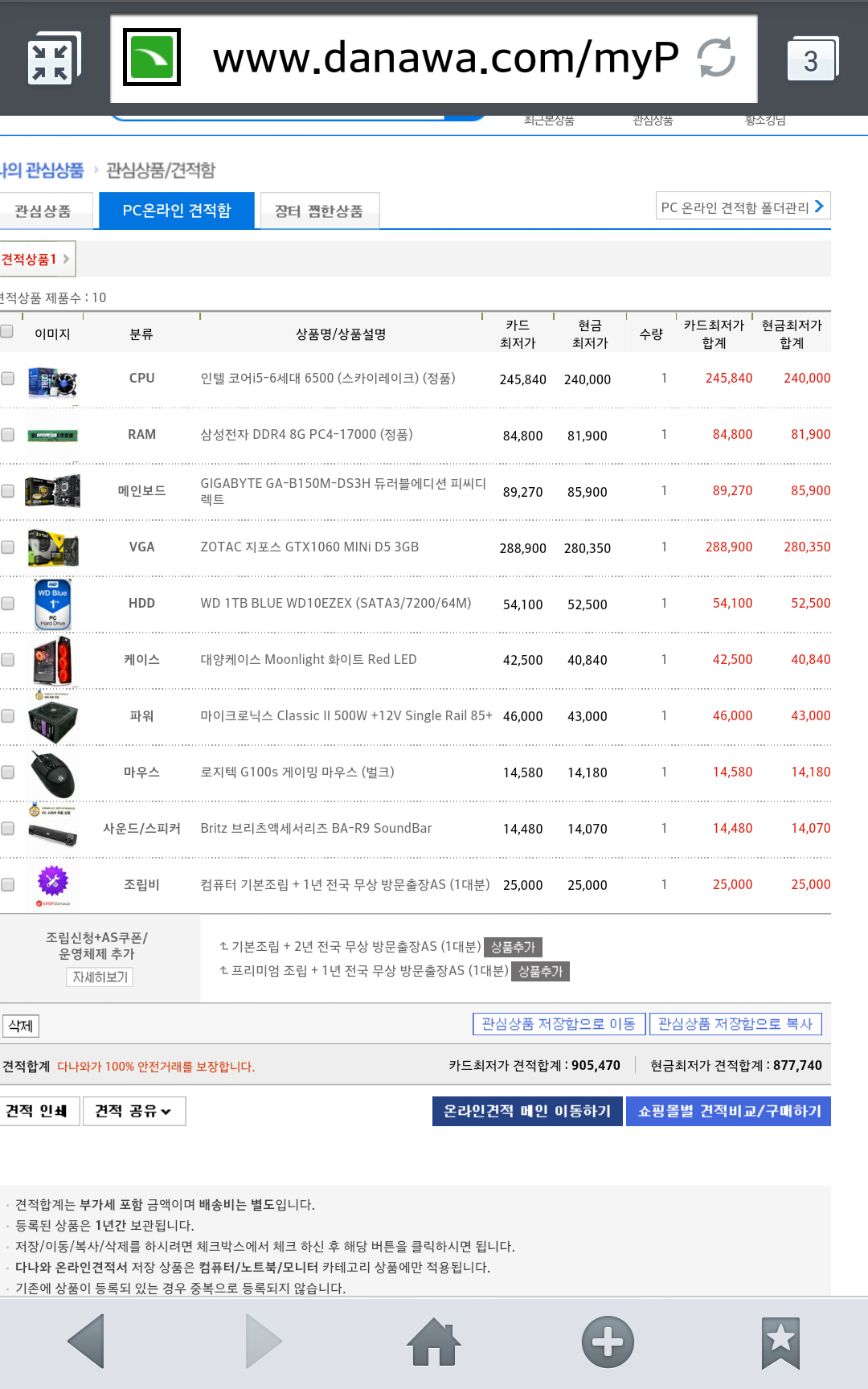Click 자세히보기 under 조립신청 section
This screenshot has width=868, height=1389.
pos(100,977)
